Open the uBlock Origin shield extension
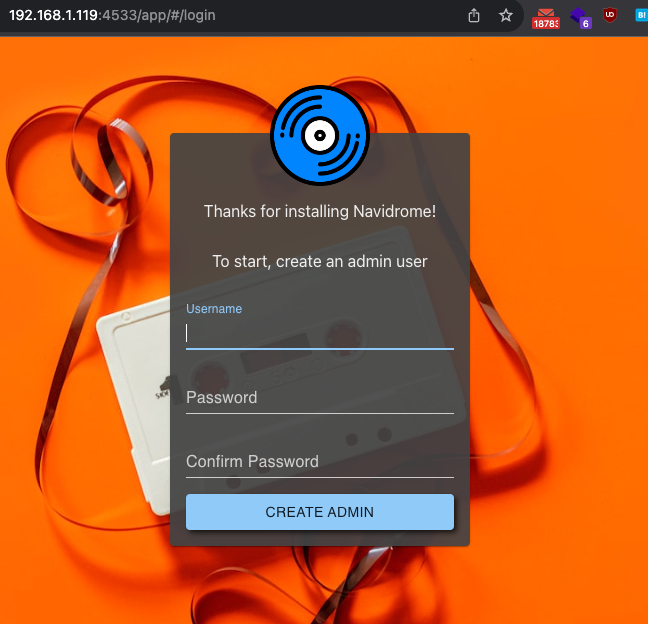 [x=610, y=15]
